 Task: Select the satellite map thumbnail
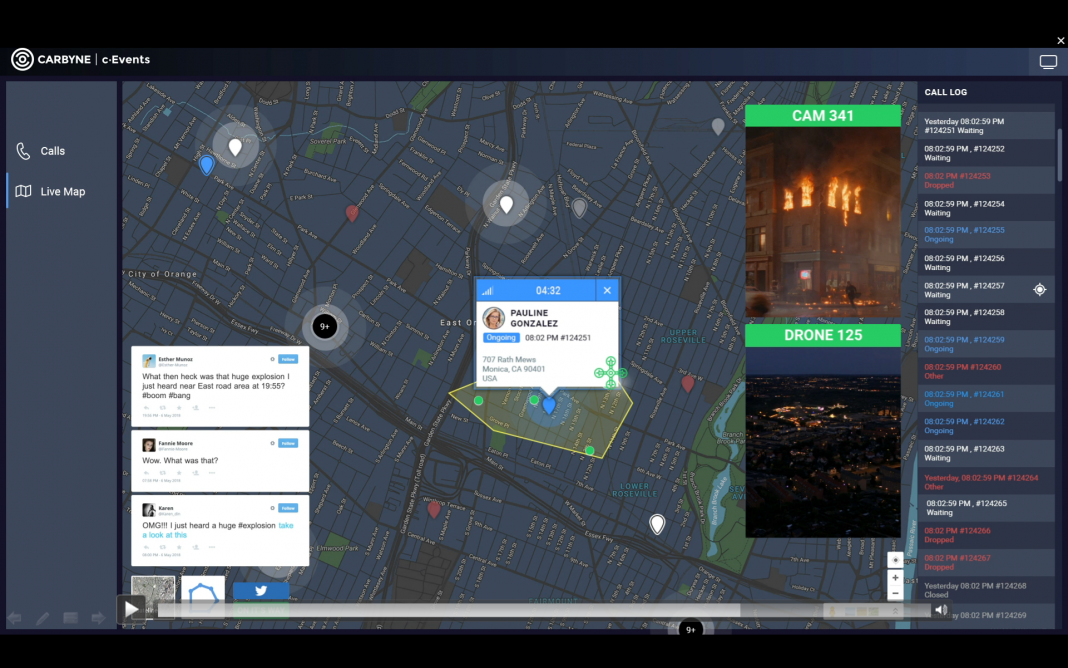tap(153, 591)
